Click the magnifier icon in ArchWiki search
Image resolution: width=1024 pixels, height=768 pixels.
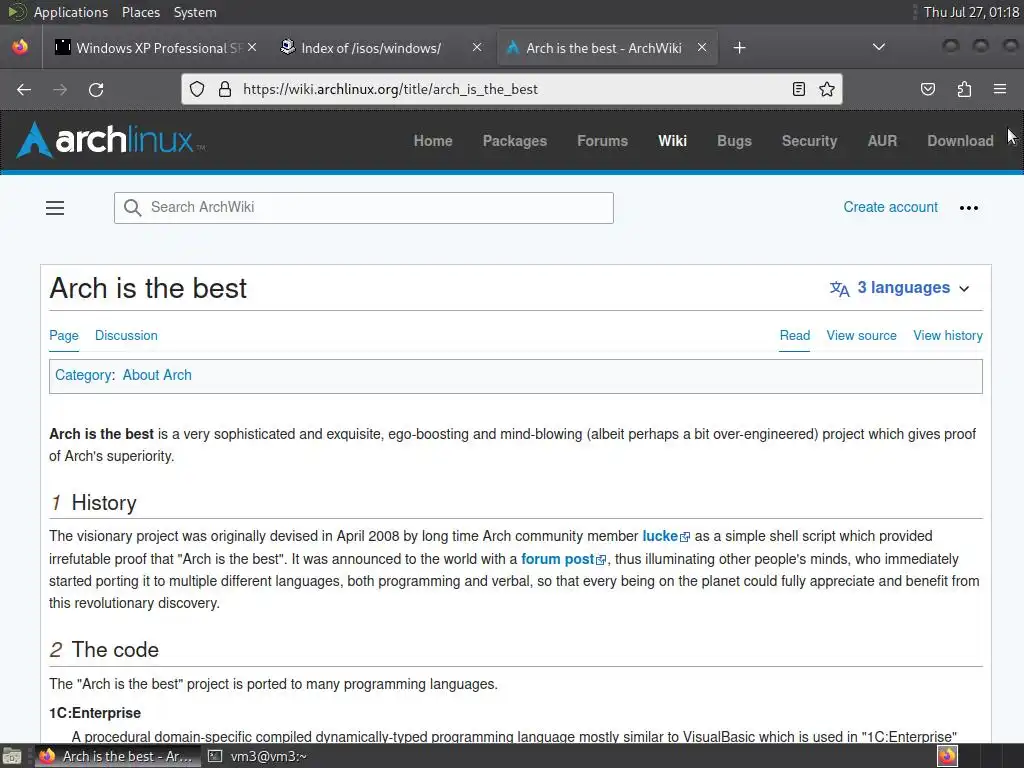click(133, 208)
